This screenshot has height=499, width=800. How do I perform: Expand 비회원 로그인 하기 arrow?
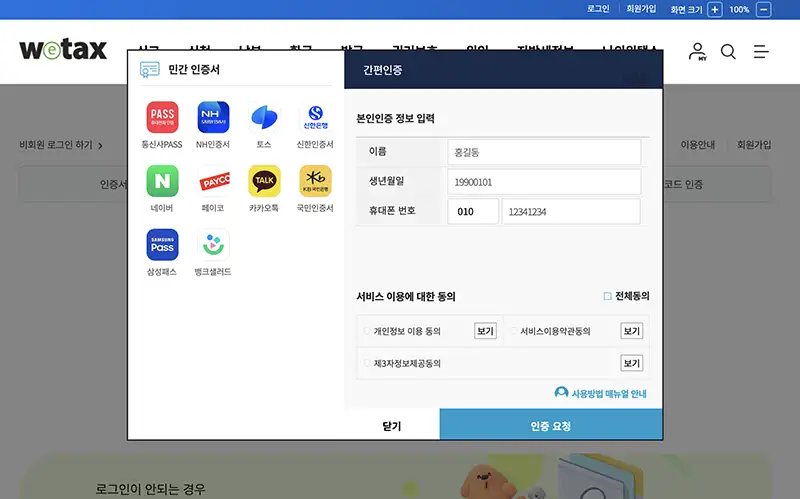[x=100, y=146]
